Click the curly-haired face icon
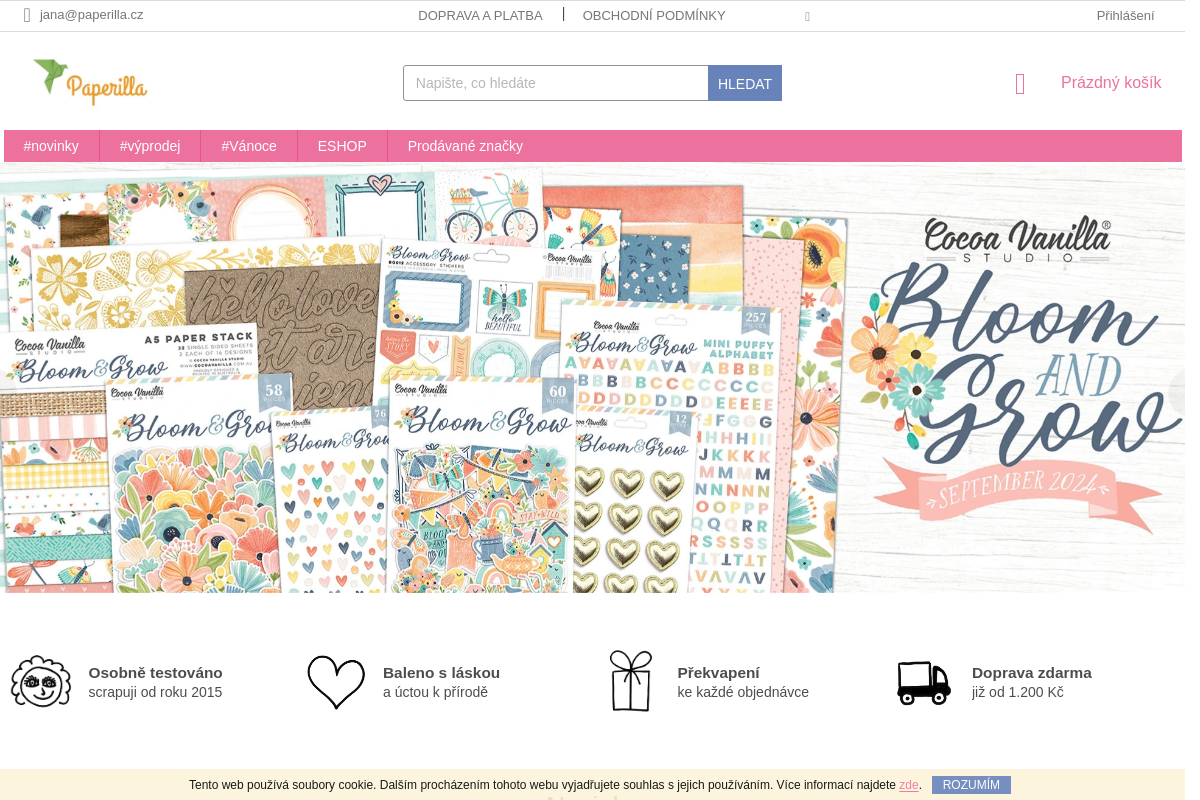This screenshot has width=1200, height=800. pyautogui.click(x=41, y=682)
